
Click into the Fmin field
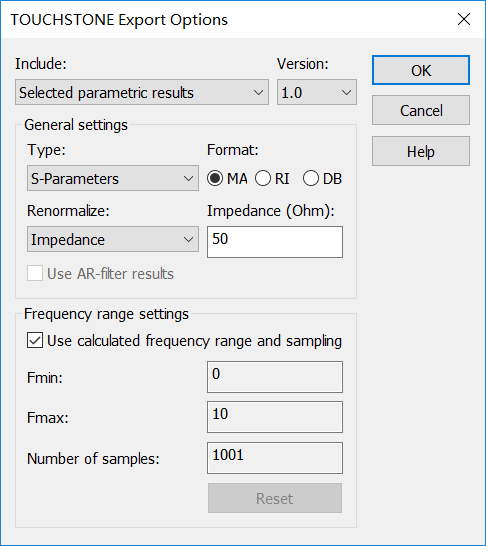coord(275,377)
